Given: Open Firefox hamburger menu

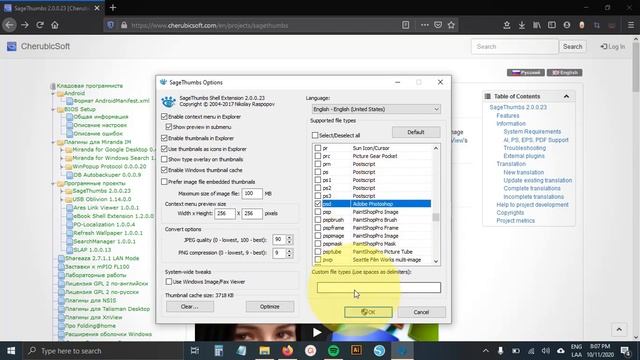Looking at the screenshot, I should (631, 25).
